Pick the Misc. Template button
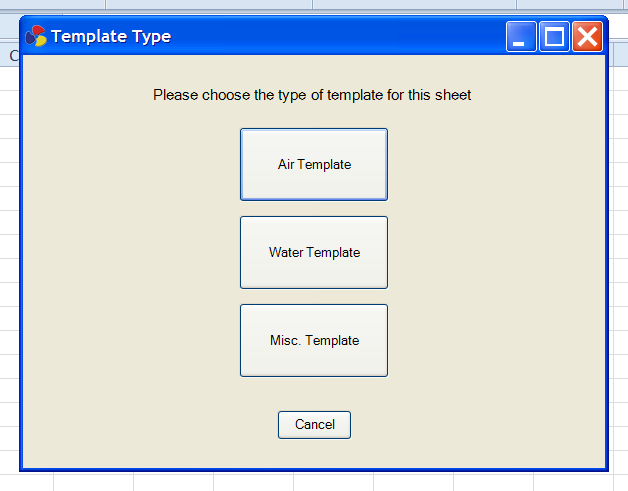This screenshot has height=491, width=628. tap(314, 340)
